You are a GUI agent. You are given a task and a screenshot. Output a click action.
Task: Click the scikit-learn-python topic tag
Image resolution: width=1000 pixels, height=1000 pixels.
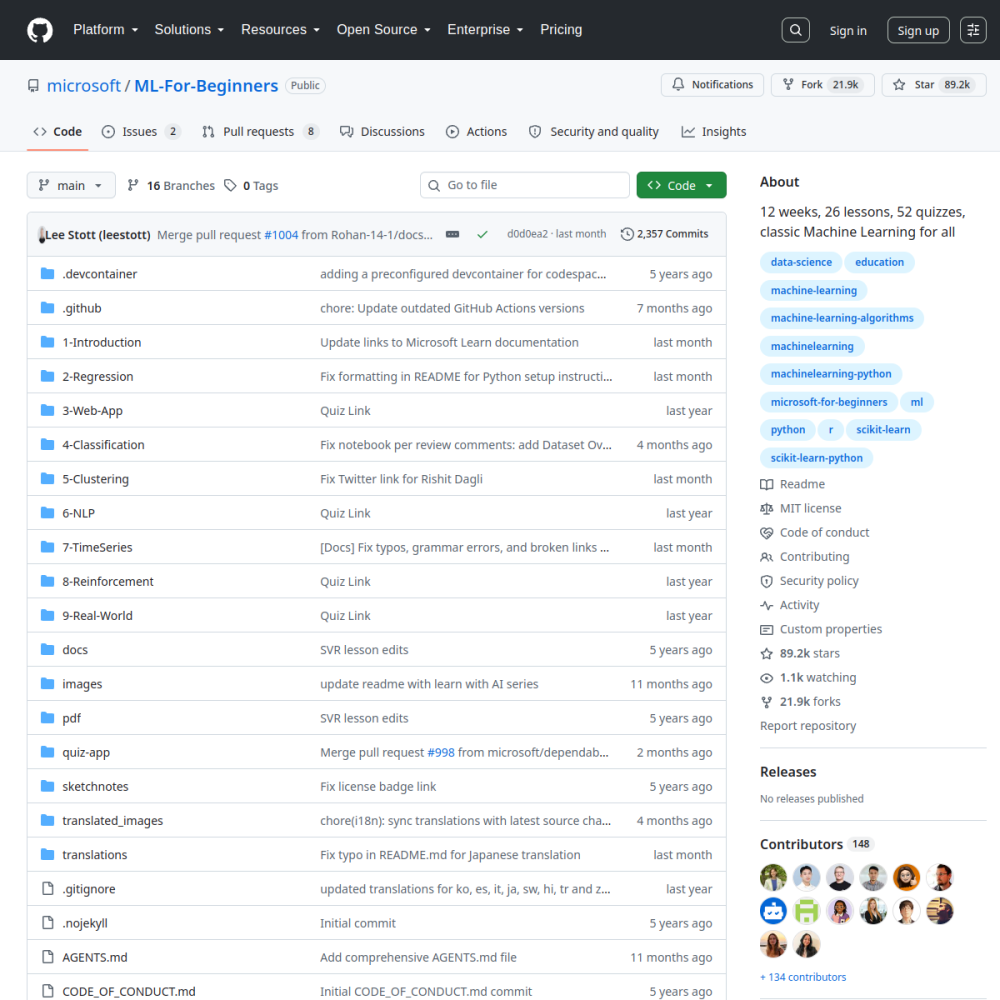[x=816, y=458]
